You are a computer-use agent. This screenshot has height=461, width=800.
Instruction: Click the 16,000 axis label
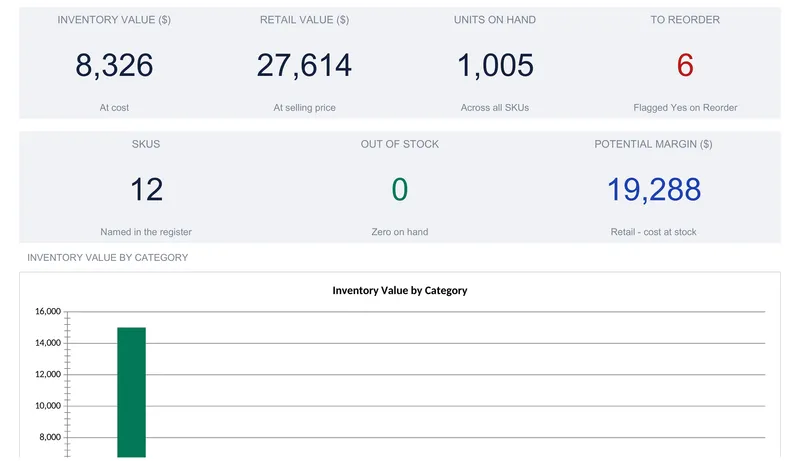coord(48,311)
